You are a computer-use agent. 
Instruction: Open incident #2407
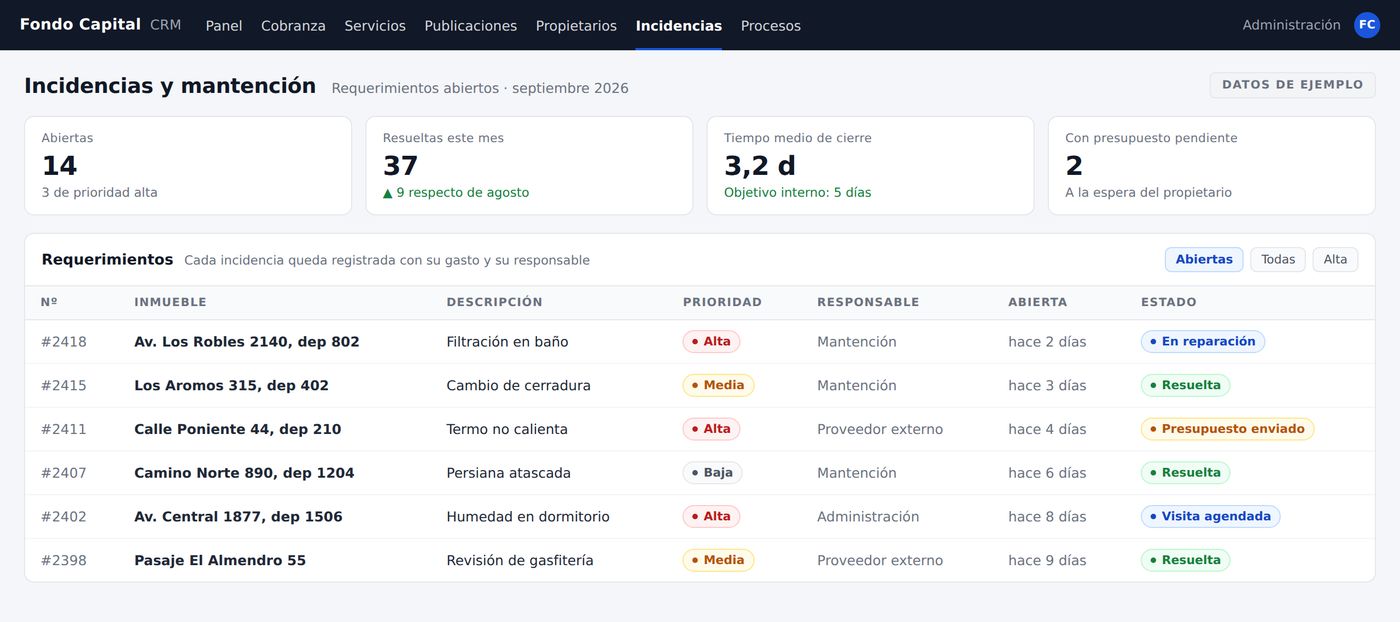point(64,473)
